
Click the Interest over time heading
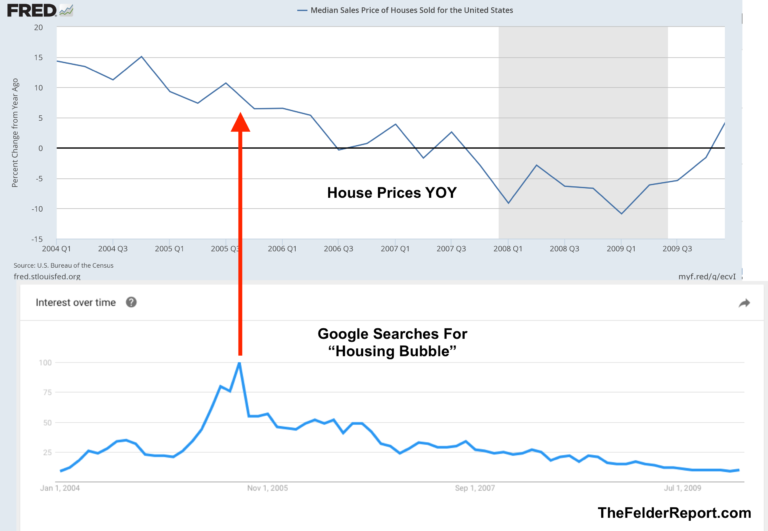(x=75, y=303)
